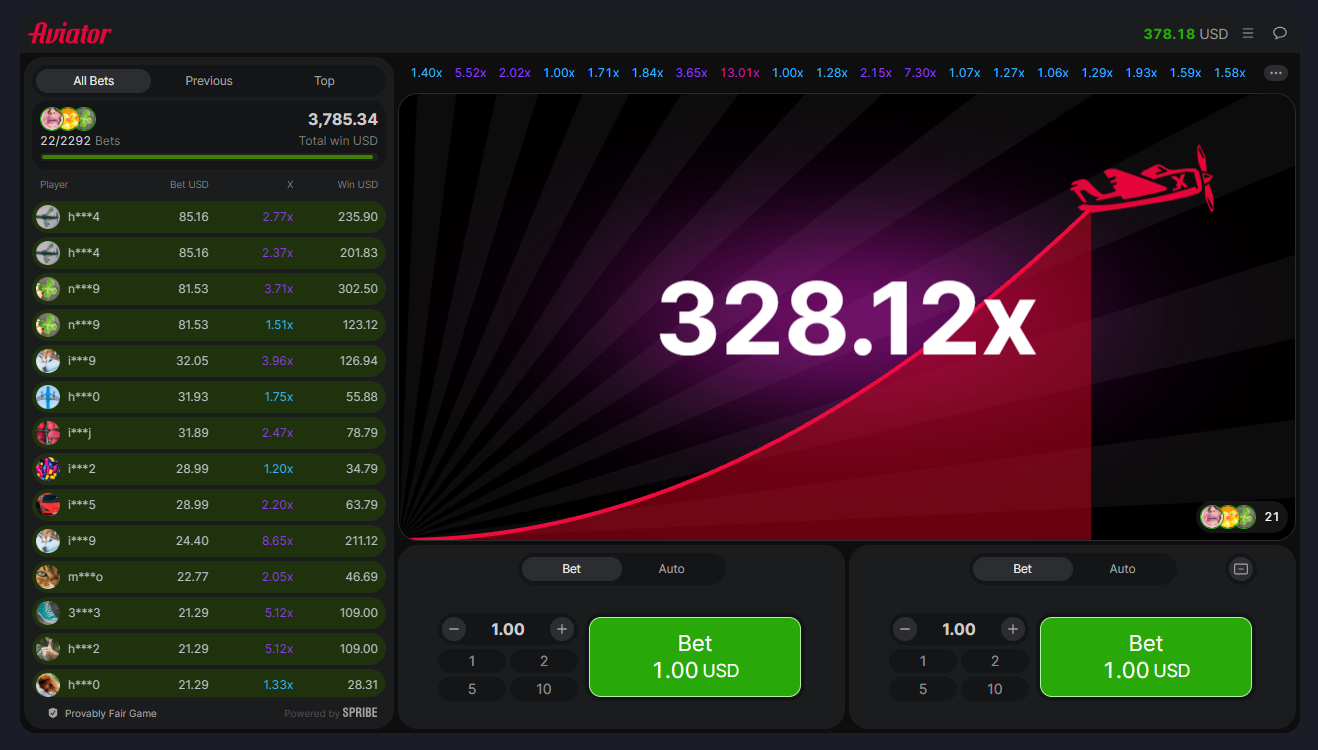1318x750 pixels.
Task: Click player avatars beside count 21
Action: click(x=1228, y=517)
